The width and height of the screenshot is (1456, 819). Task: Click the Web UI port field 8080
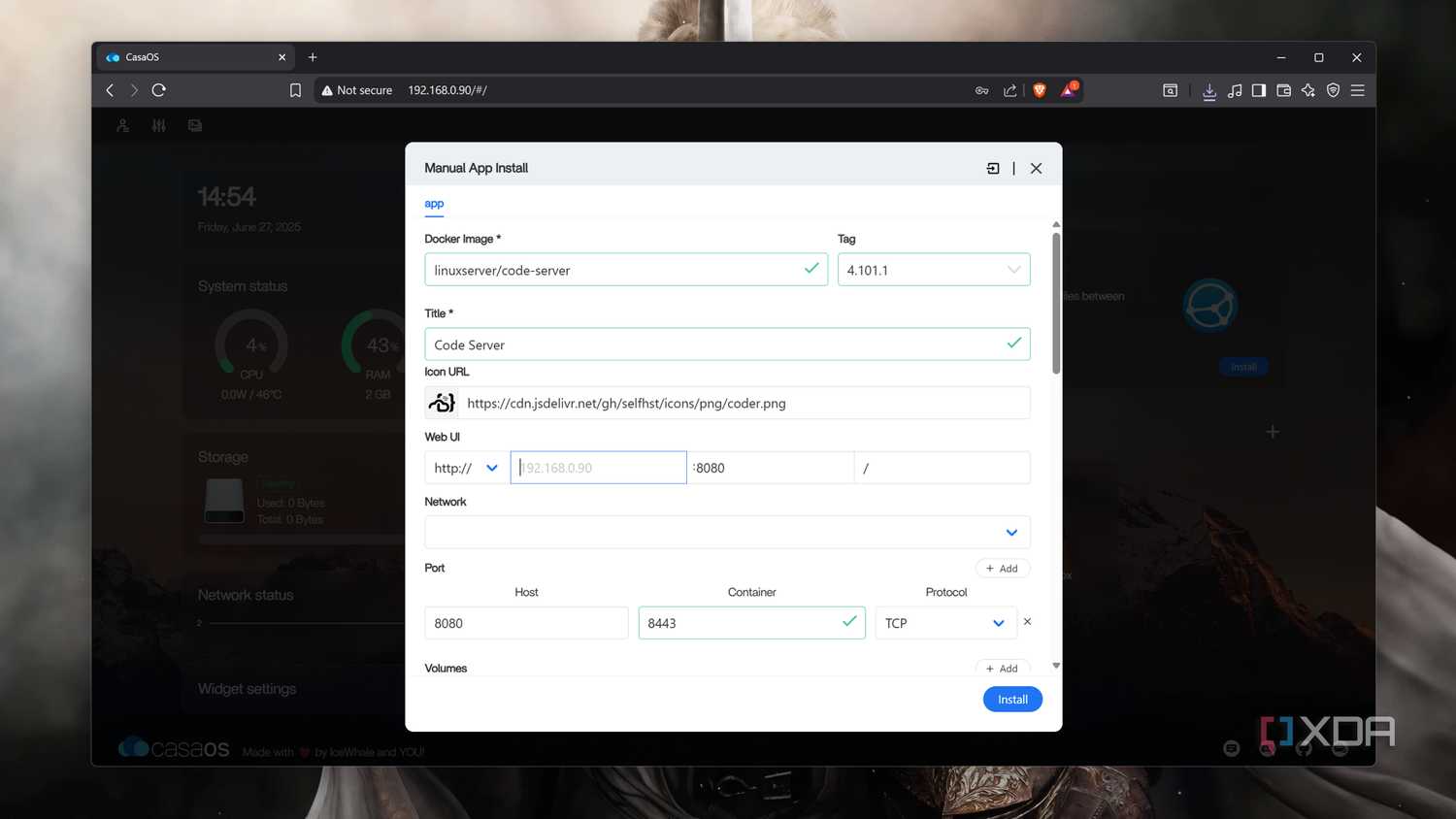pos(771,468)
